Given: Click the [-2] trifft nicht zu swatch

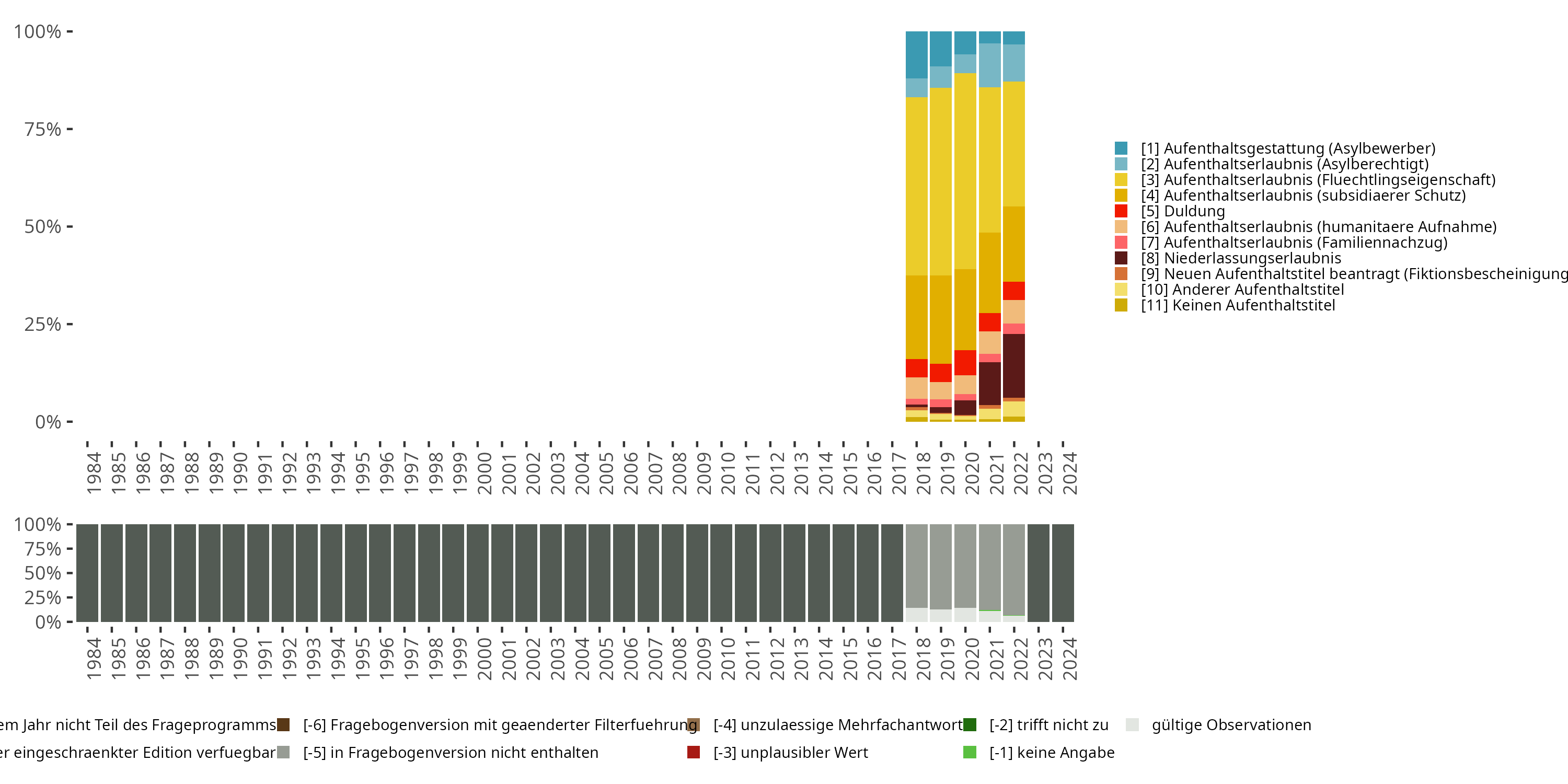Looking at the screenshot, I should (970, 724).
